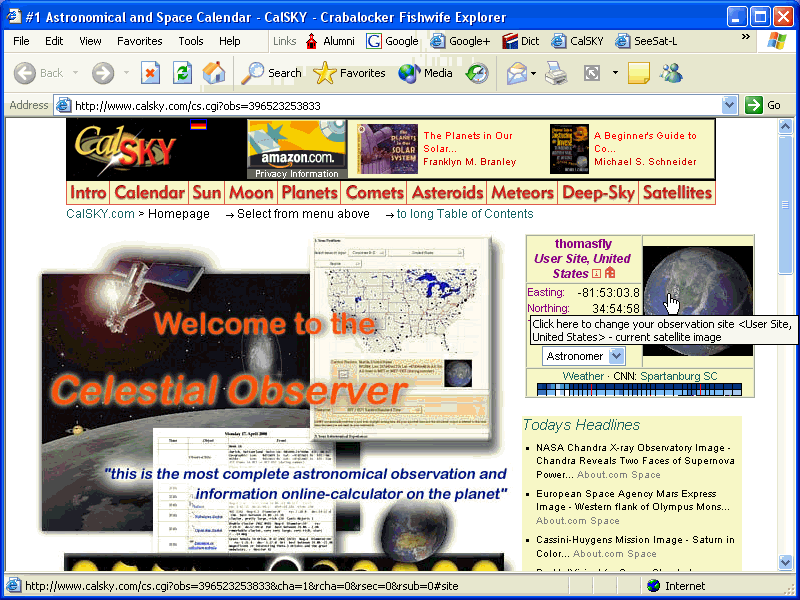800x600 pixels.
Task: Click the yellow note toolbar icon
Action: 638,73
